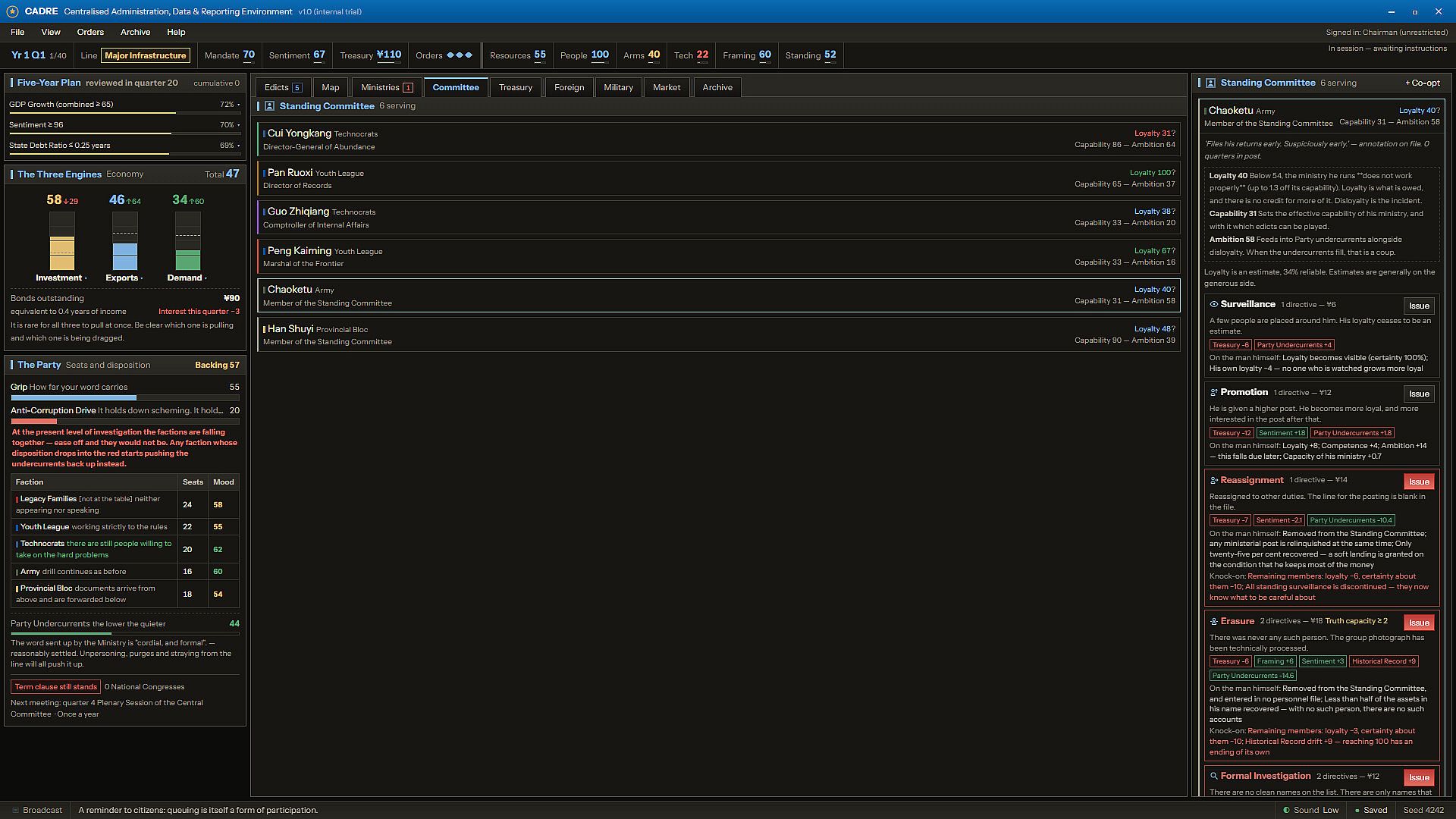Click the Reassignment icon
Image resolution: width=1456 pixels, height=819 pixels.
(1213, 481)
